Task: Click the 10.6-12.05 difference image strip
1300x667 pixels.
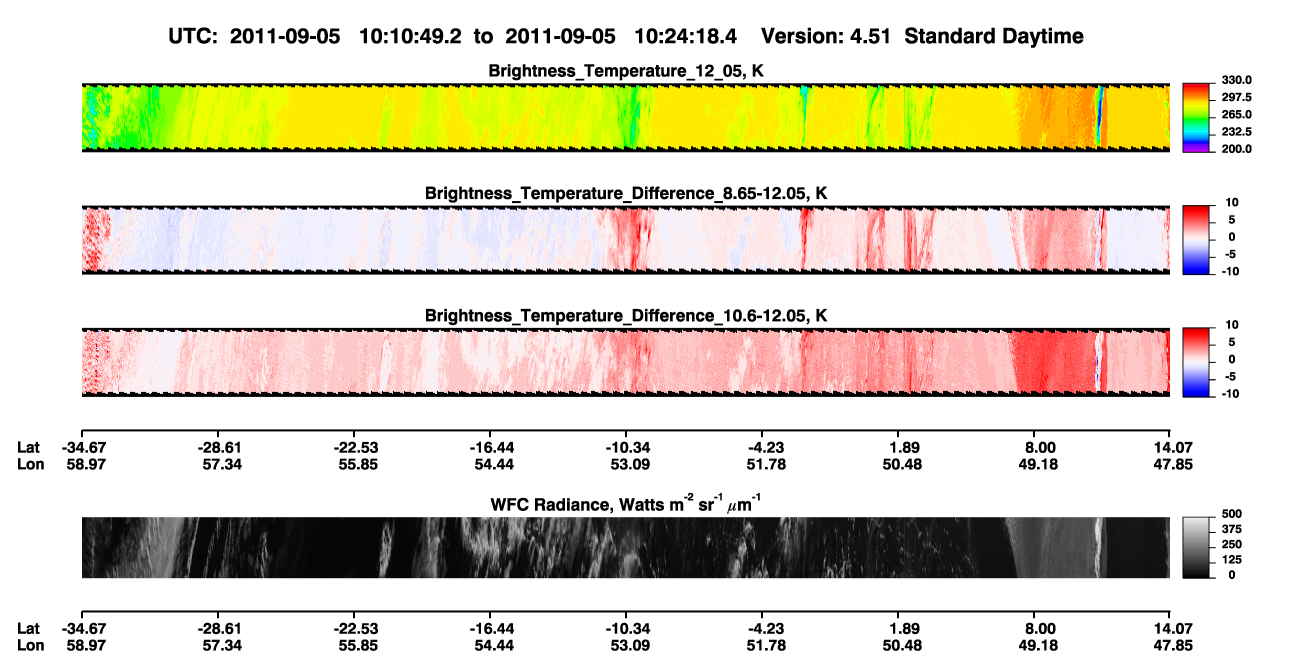Action: point(625,362)
